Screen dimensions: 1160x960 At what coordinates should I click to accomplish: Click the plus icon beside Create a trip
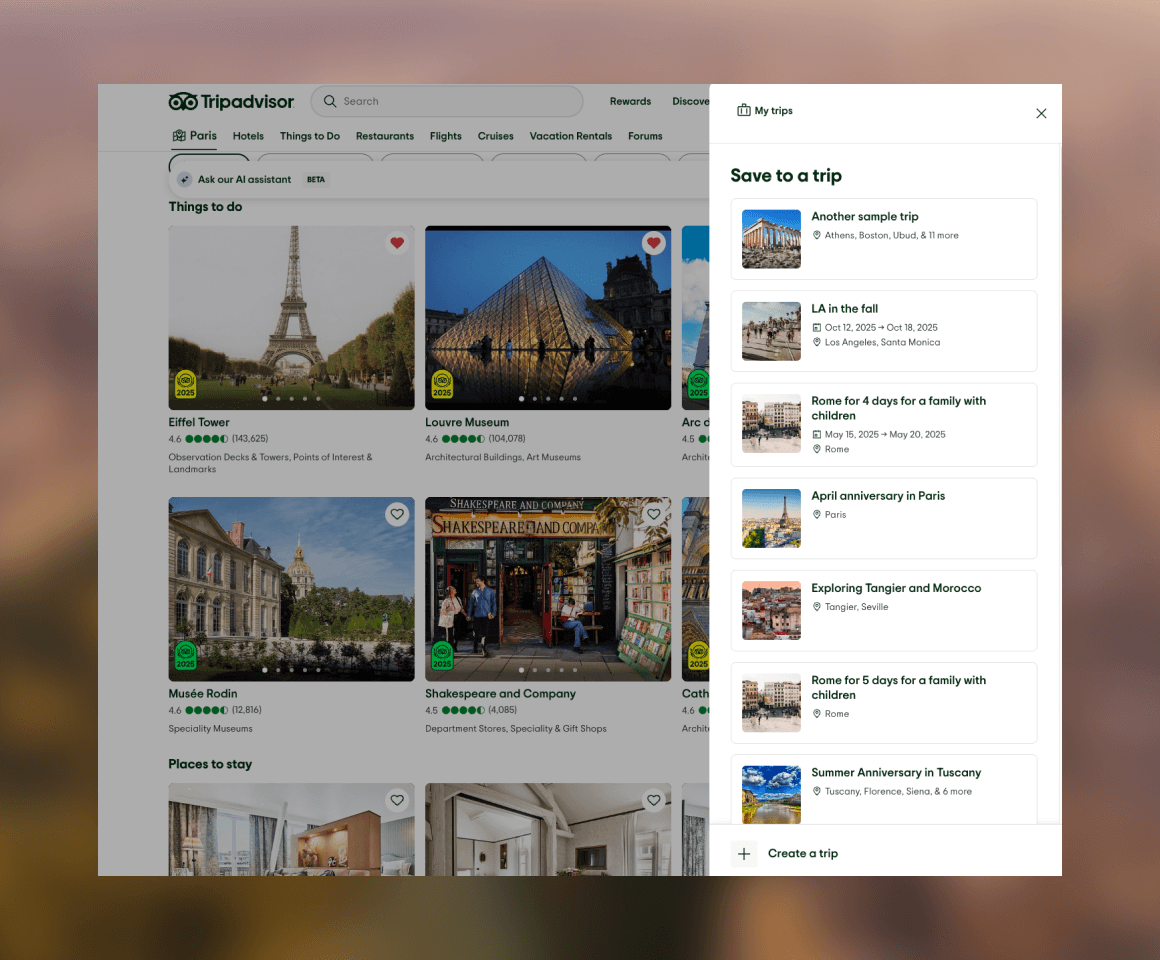pos(744,853)
